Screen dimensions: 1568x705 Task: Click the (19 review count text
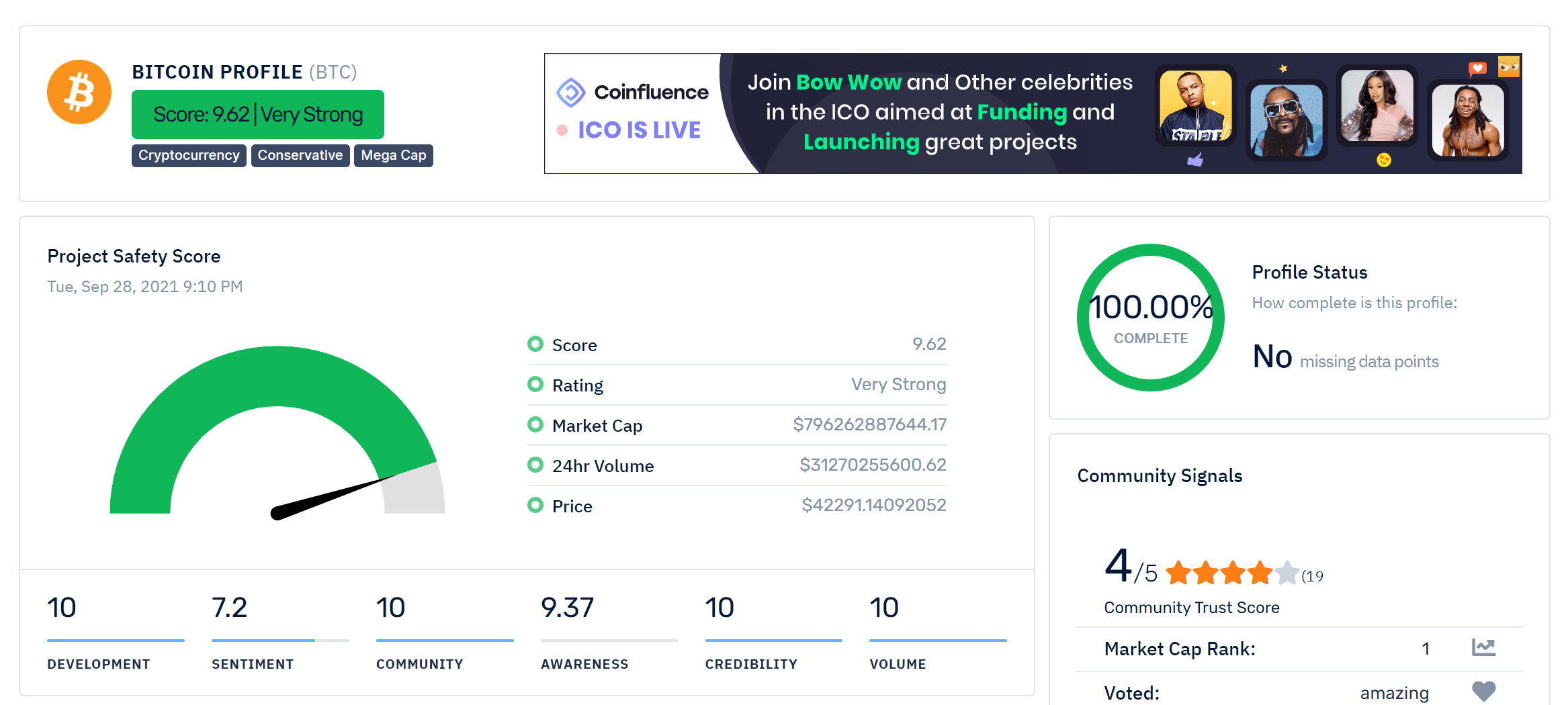click(x=1312, y=576)
